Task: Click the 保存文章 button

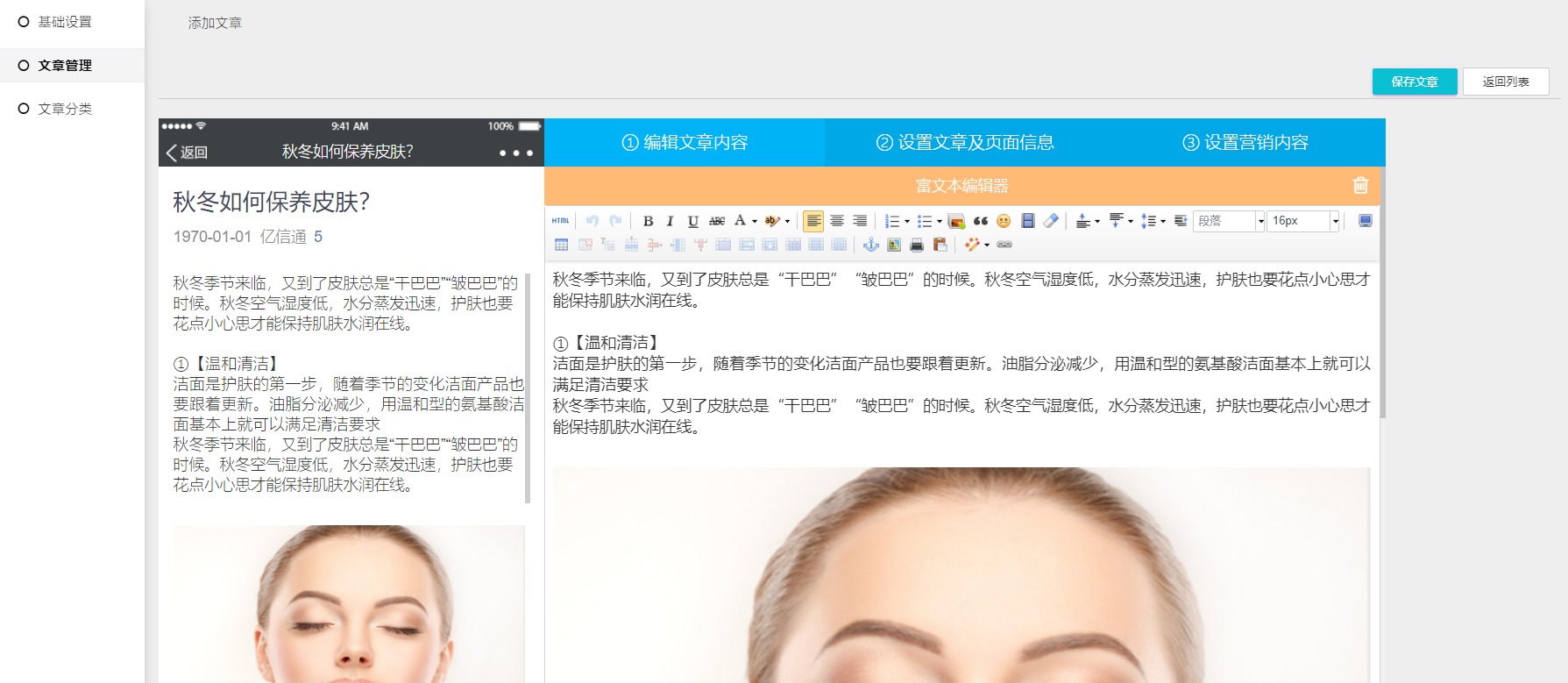Action: [1415, 82]
